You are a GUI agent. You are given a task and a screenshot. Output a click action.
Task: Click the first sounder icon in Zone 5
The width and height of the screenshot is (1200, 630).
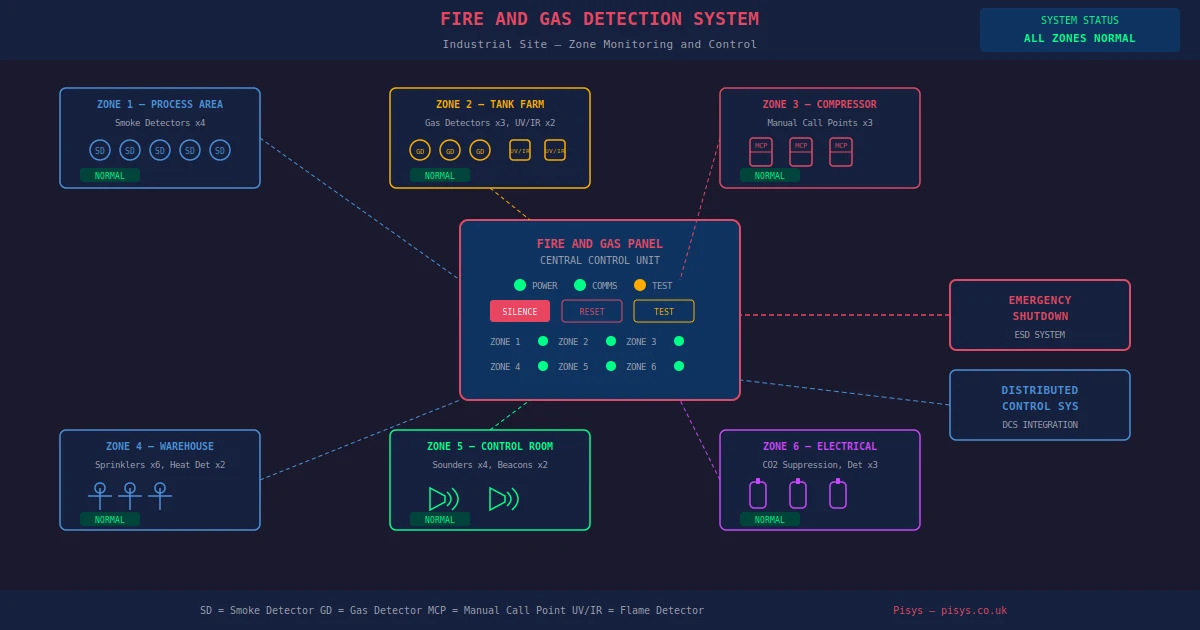tap(444, 499)
